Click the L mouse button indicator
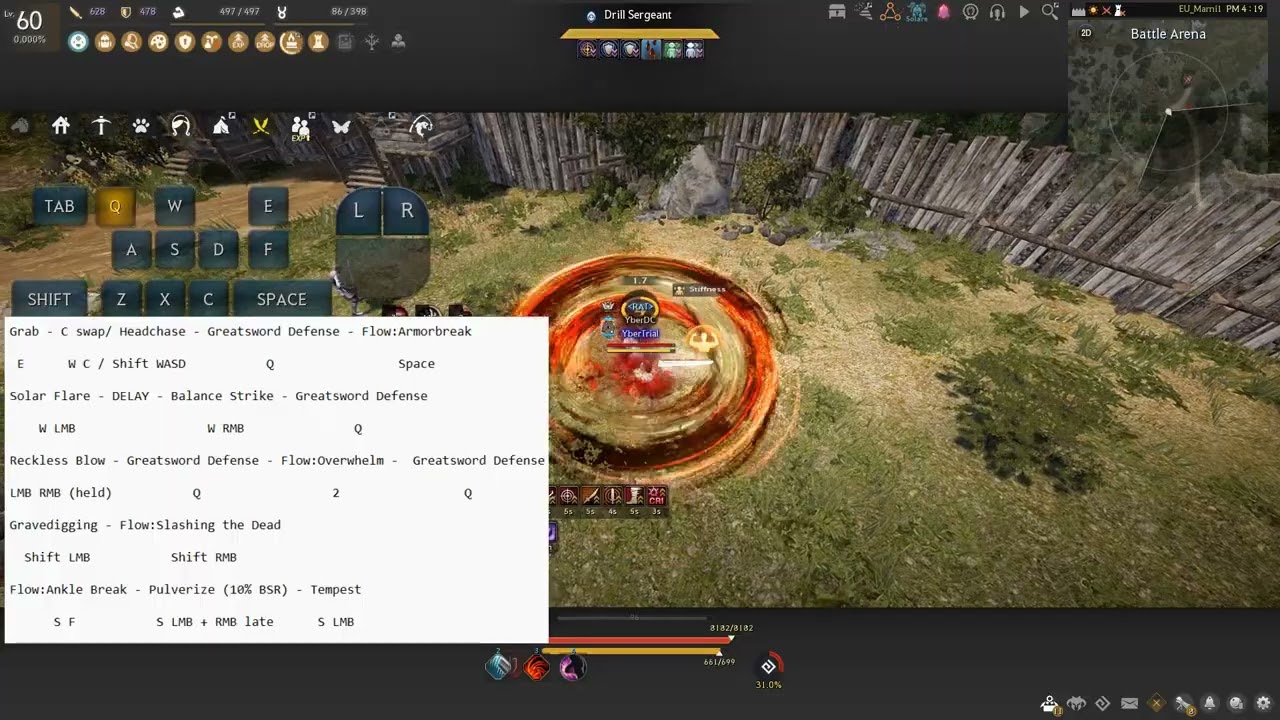The image size is (1280, 720). [x=358, y=211]
